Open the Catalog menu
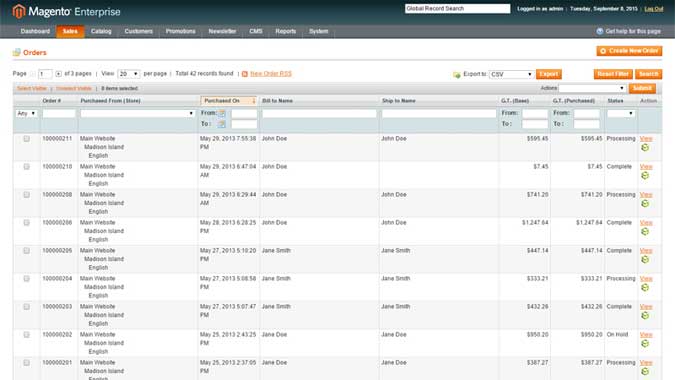The height and width of the screenshot is (380, 675). point(101,31)
